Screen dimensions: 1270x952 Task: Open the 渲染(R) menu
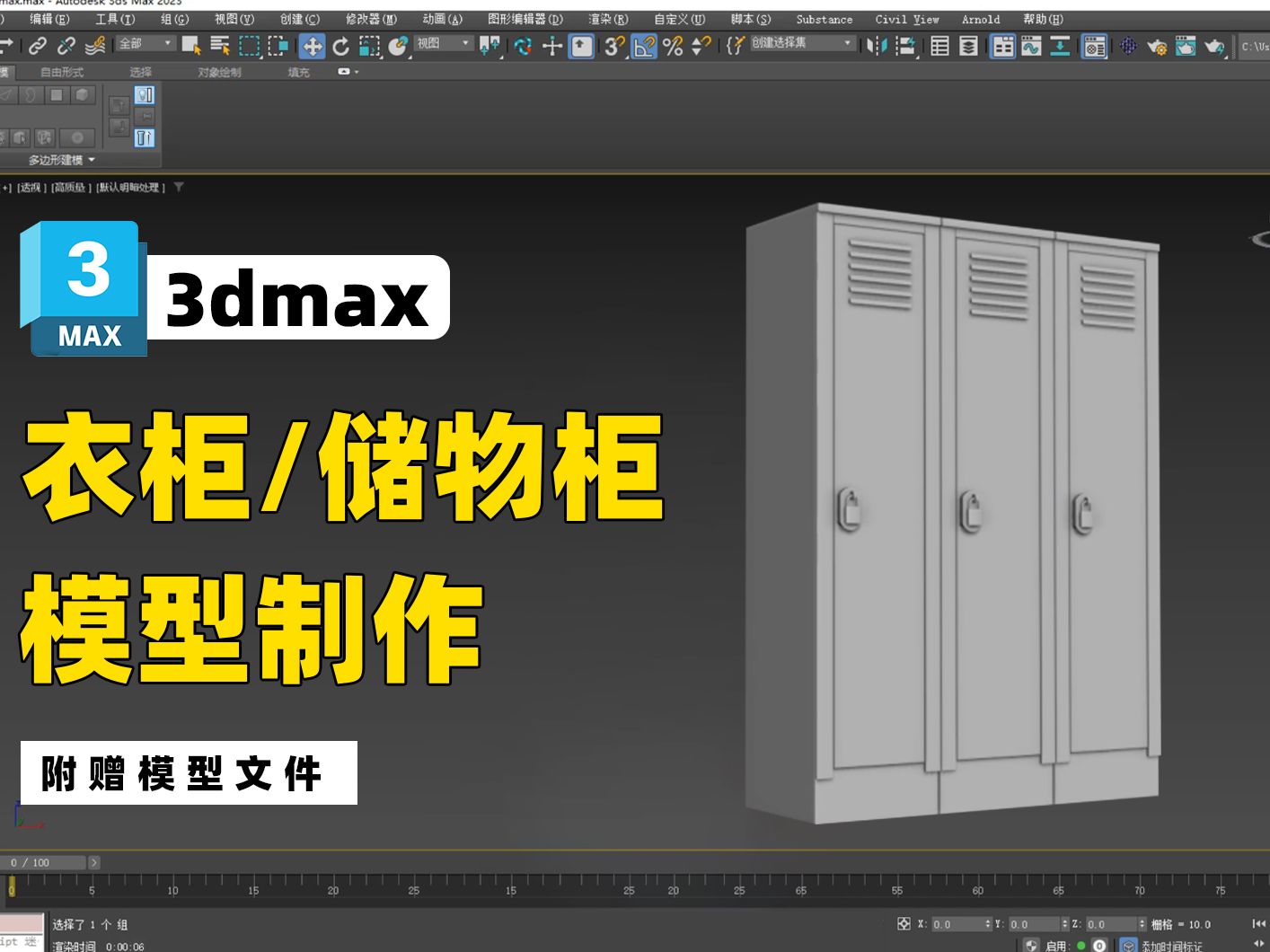coord(608,19)
